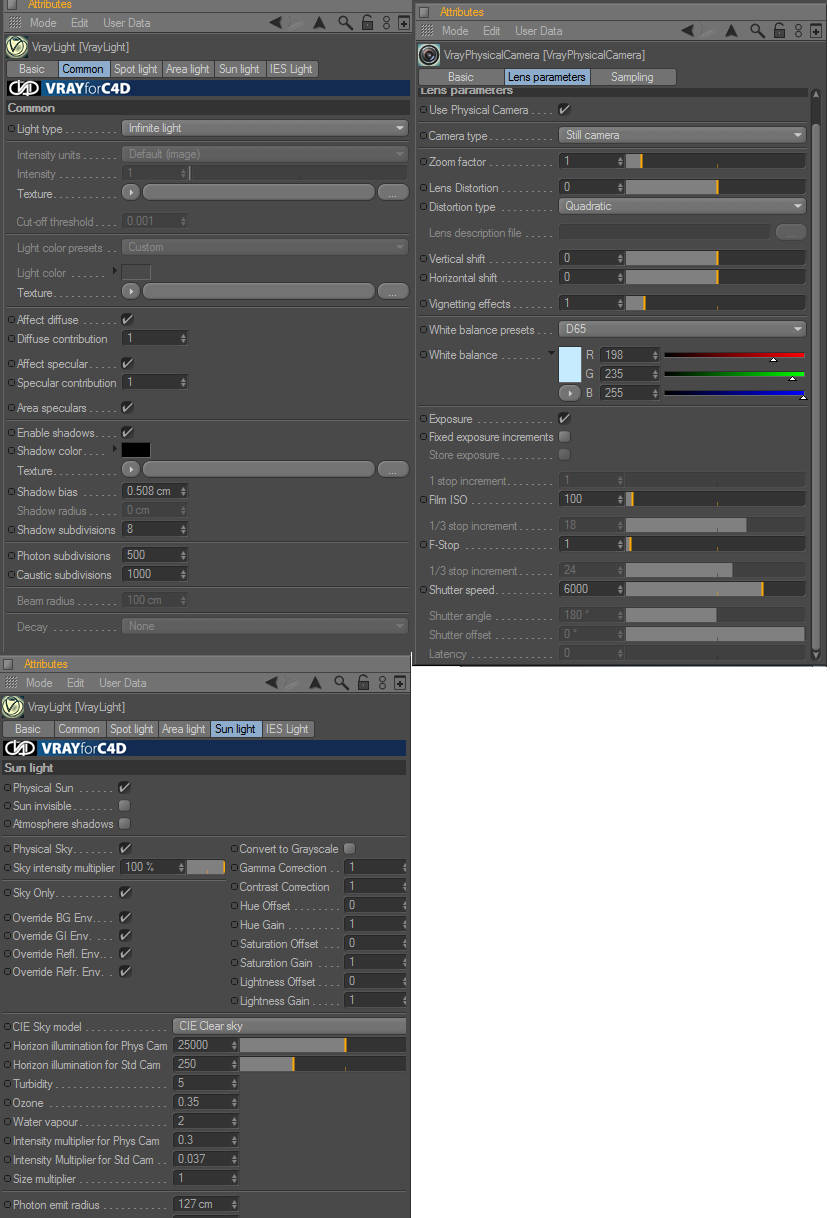Click Texture arrow button under Shadow color
Image resolution: width=830 pixels, height=1218 pixels.
tap(131, 469)
